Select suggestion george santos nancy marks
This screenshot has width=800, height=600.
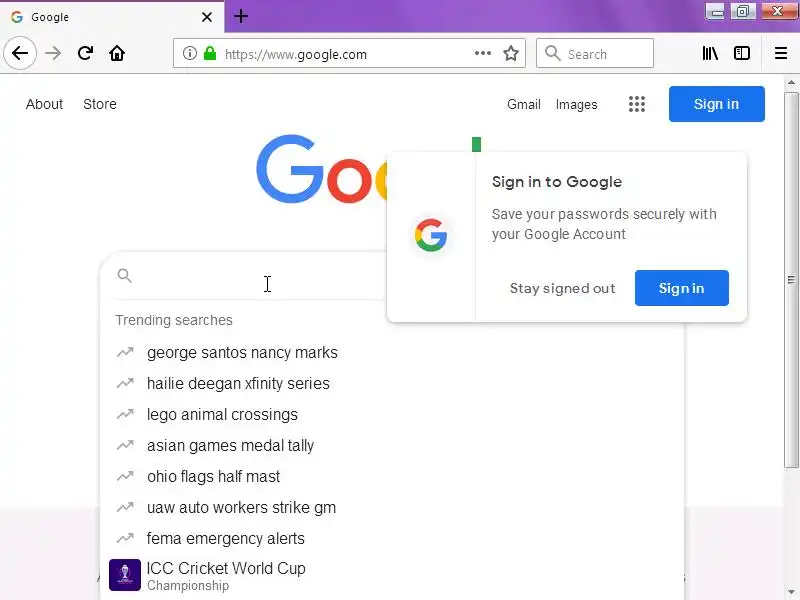coord(242,353)
